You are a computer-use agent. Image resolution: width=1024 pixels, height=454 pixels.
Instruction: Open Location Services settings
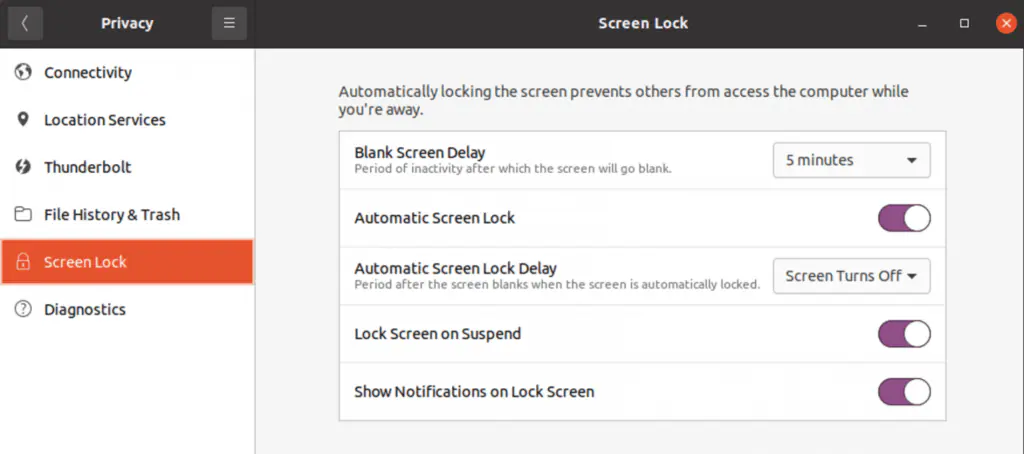(x=105, y=120)
